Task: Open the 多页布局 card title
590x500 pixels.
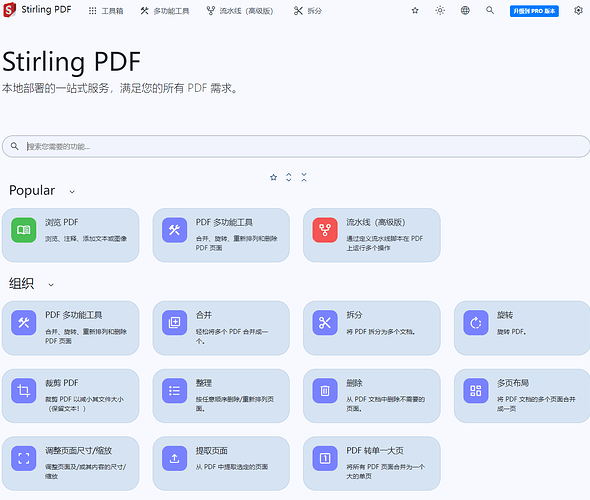Action: pyautogui.click(x=513, y=383)
